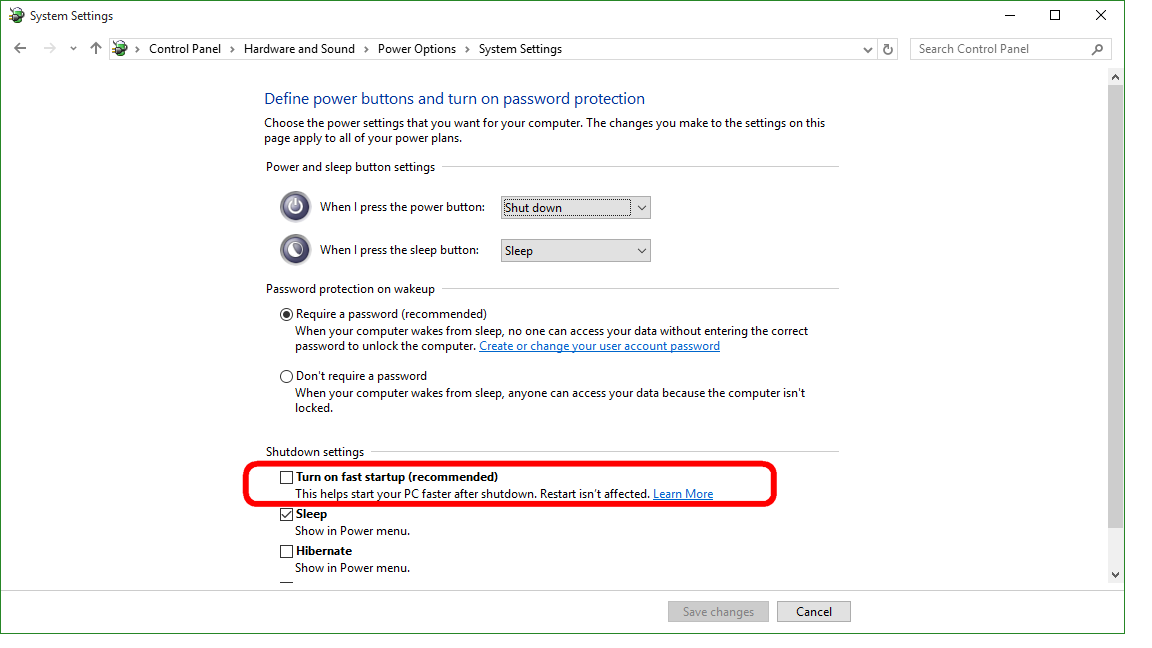Click 'Power and sleep button settings' label
The width and height of the screenshot is (1152, 648).
pyautogui.click(x=350, y=167)
